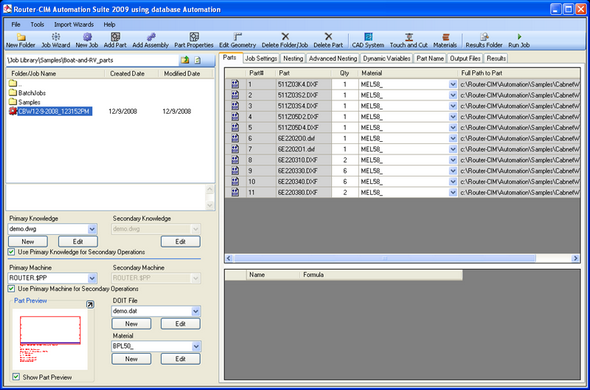Click New under Primary Knowledge
Image resolution: width=590 pixels, height=390 pixels.
pos(28,242)
